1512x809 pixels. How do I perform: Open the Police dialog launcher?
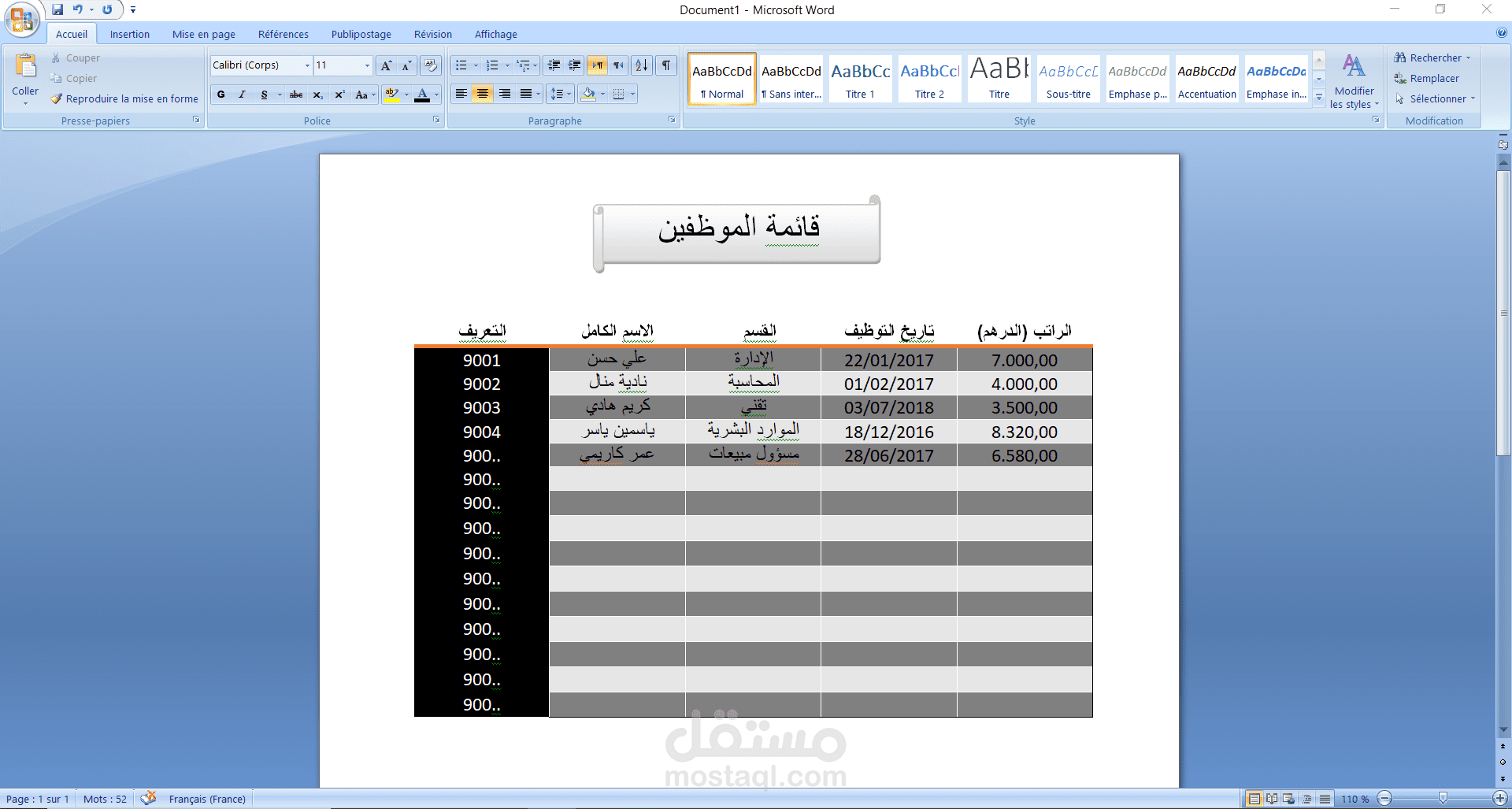[x=435, y=120]
